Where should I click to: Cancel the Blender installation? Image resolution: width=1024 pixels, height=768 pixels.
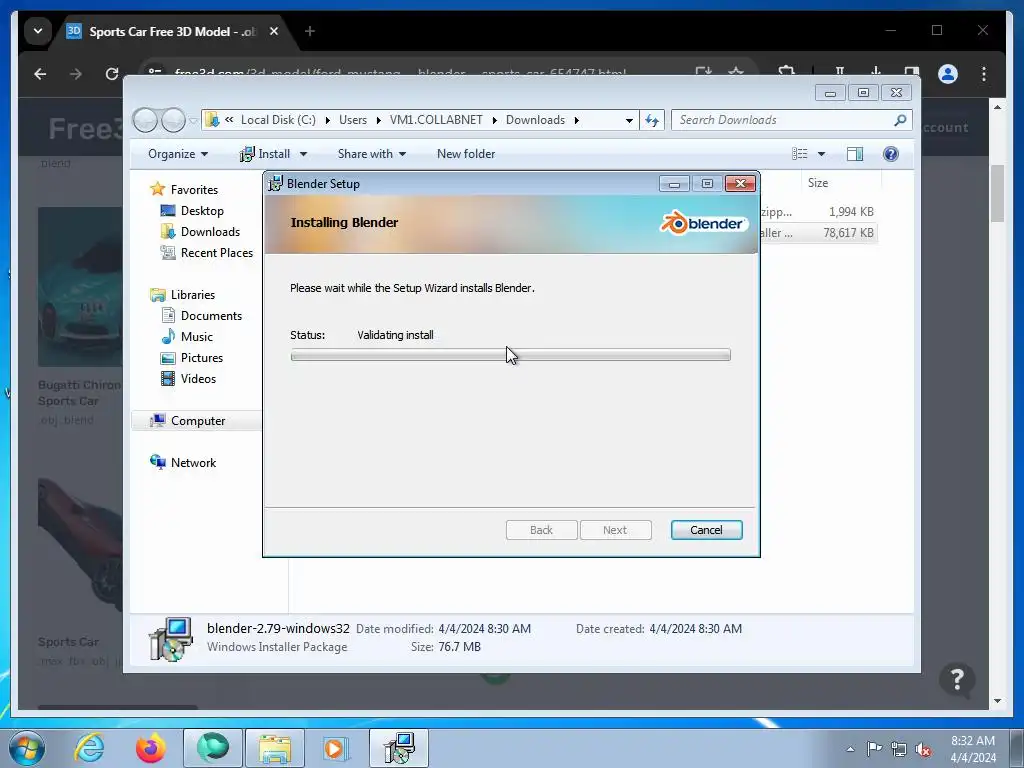point(706,530)
